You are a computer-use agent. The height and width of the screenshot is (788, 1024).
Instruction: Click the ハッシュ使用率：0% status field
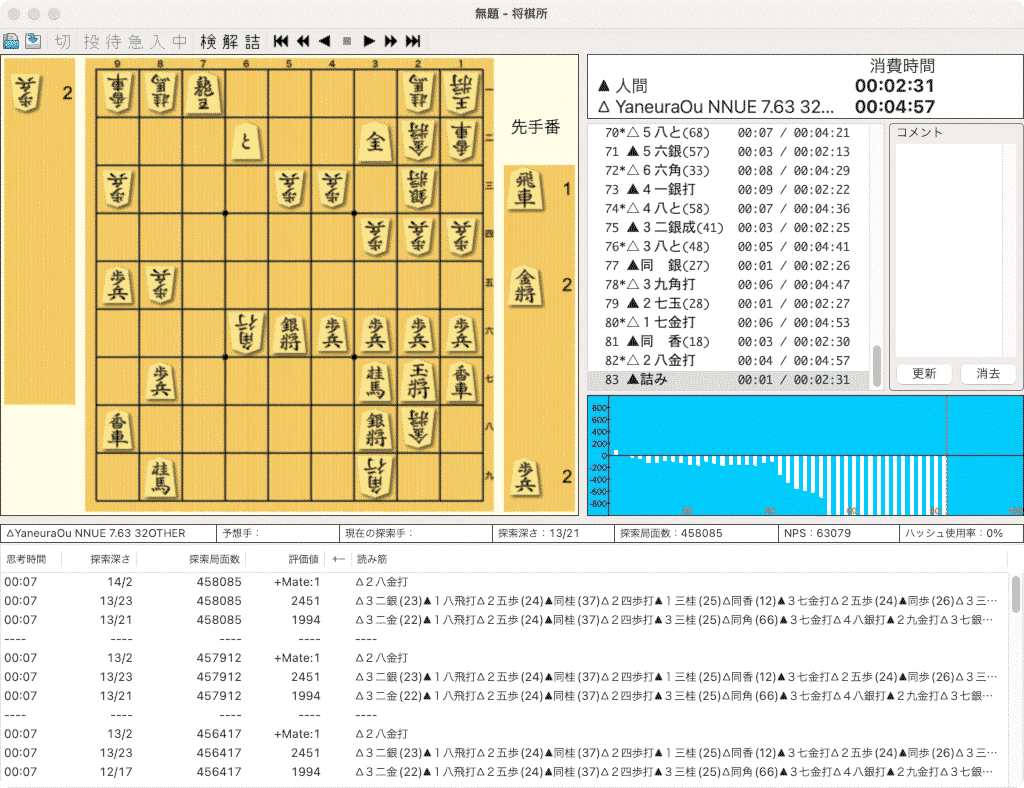(x=961, y=533)
